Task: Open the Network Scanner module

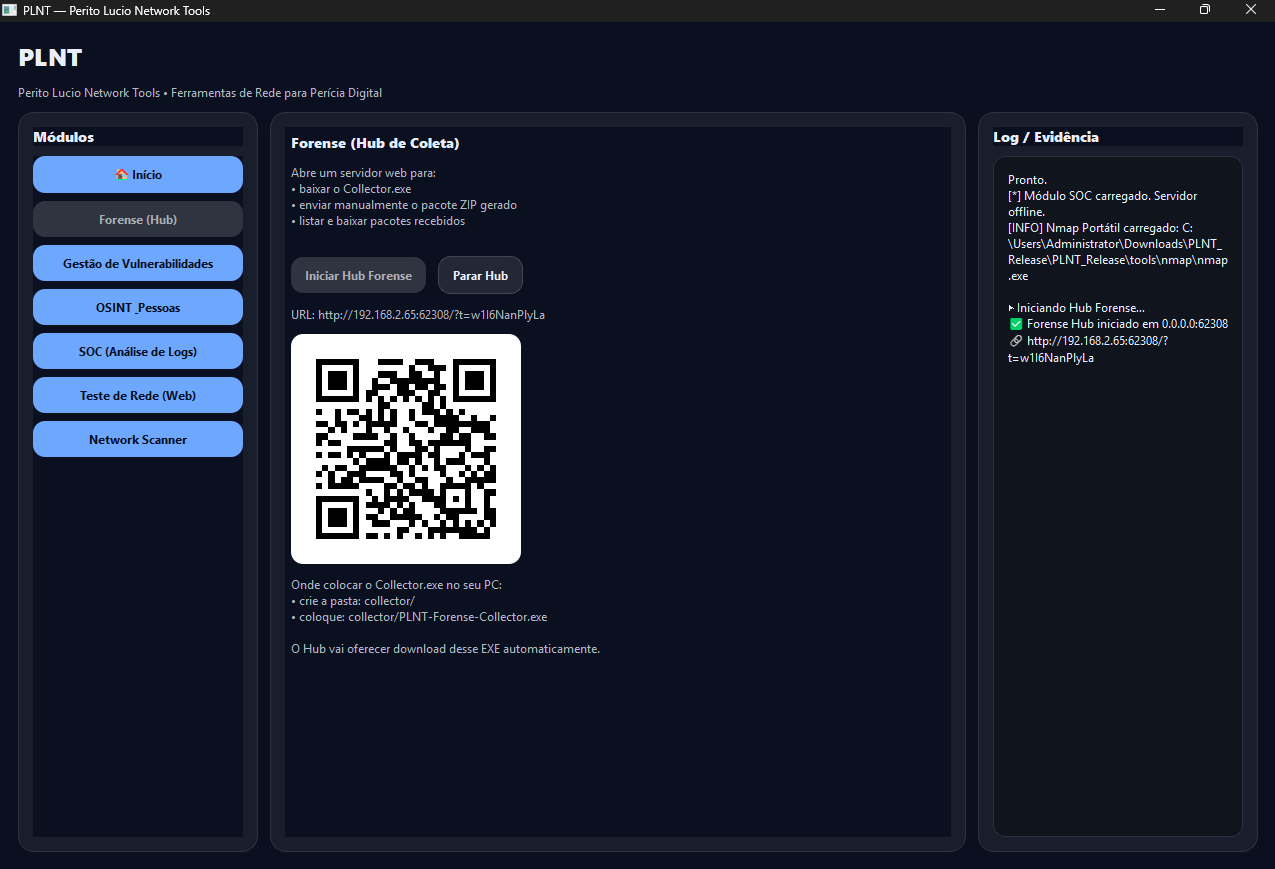Action: tap(138, 439)
